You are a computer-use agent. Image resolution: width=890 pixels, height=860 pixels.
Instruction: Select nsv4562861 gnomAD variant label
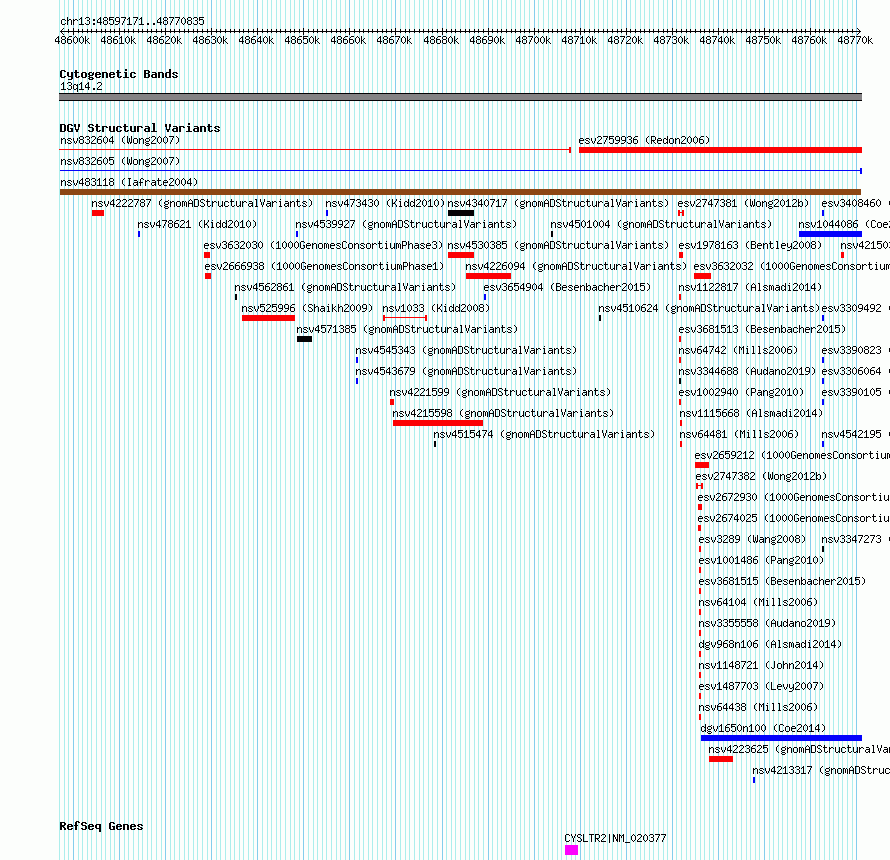pyautogui.click(x=345, y=287)
